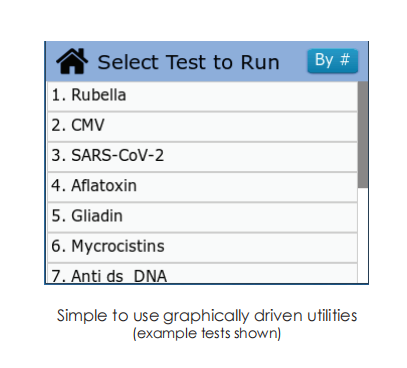407x368 pixels.
Task: Open the Gliadin test
Action: pos(202,217)
